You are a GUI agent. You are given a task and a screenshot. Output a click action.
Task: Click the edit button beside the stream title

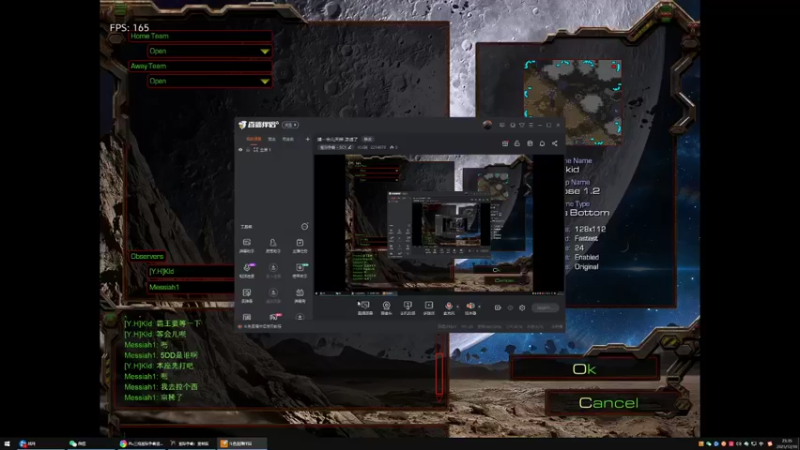[367, 139]
